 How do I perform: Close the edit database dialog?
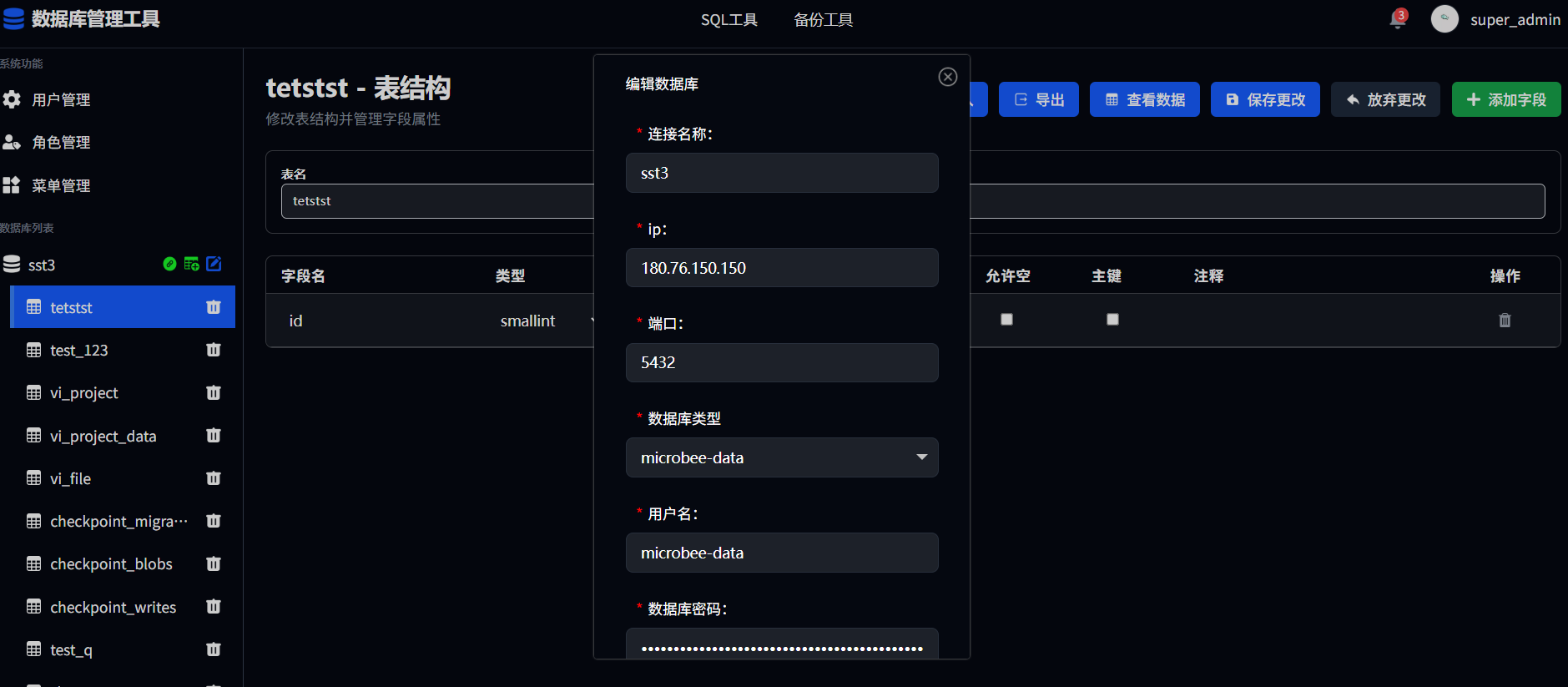point(947,77)
